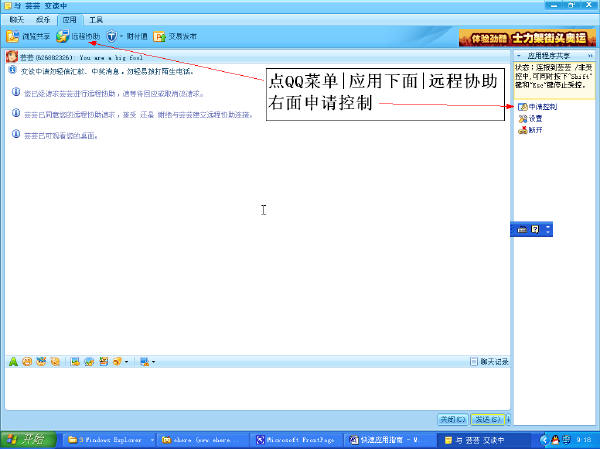Click the help question-mark on language bar

click(x=535, y=230)
